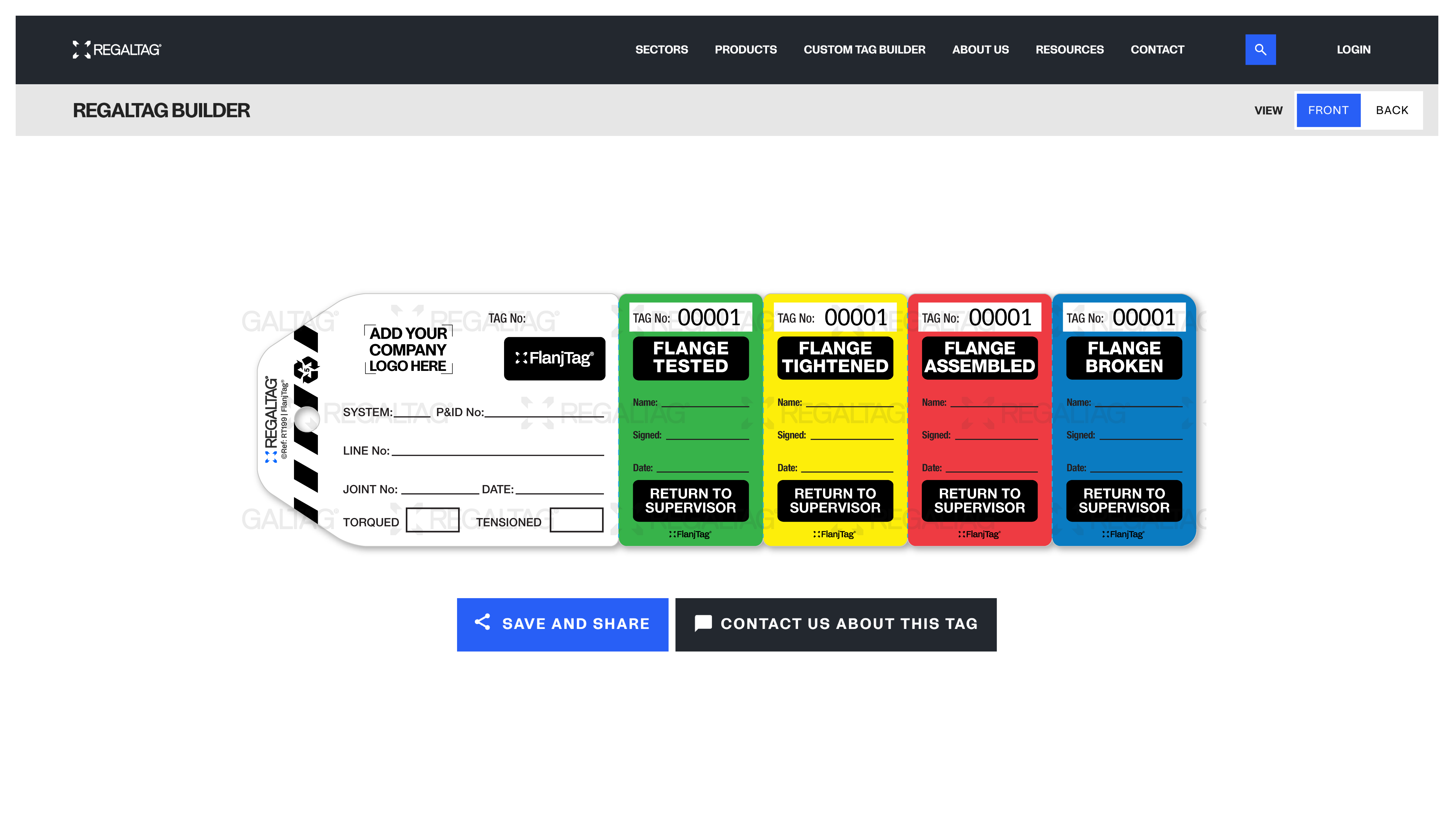This screenshot has height=840, width=1454.
Task: Click Return to Supervisor on green tag
Action: [x=691, y=501]
